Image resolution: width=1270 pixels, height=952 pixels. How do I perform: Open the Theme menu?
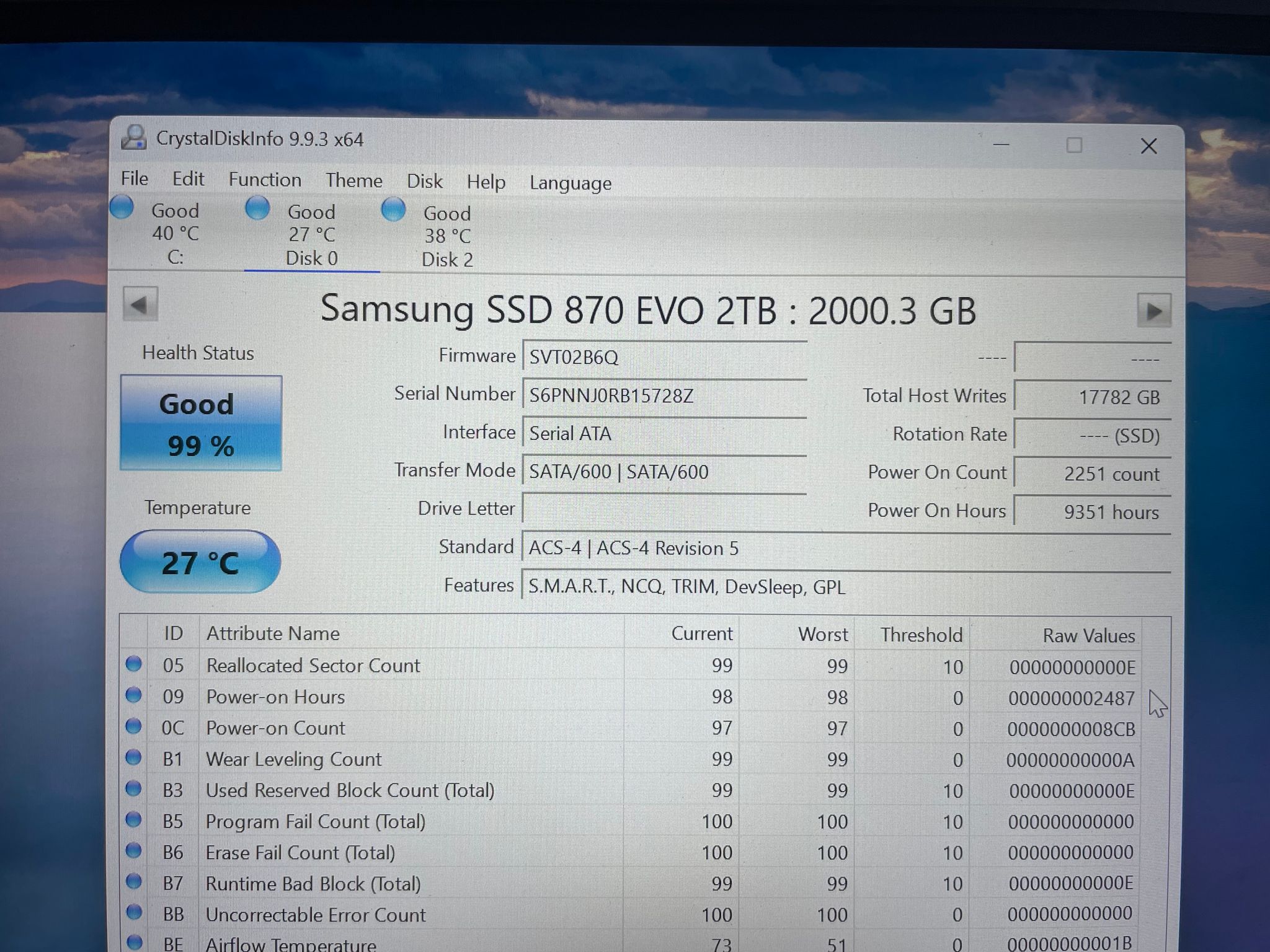(x=354, y=180)
